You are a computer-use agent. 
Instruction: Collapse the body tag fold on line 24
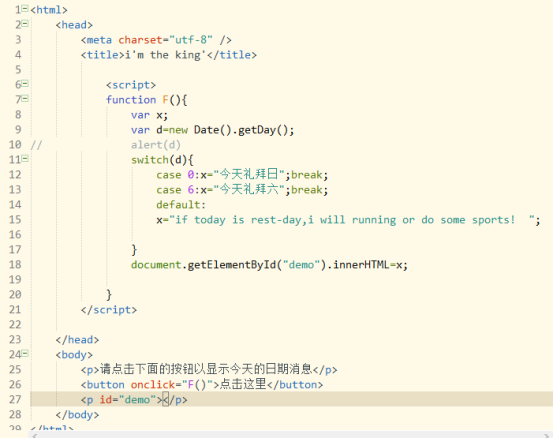coord(25,354)
